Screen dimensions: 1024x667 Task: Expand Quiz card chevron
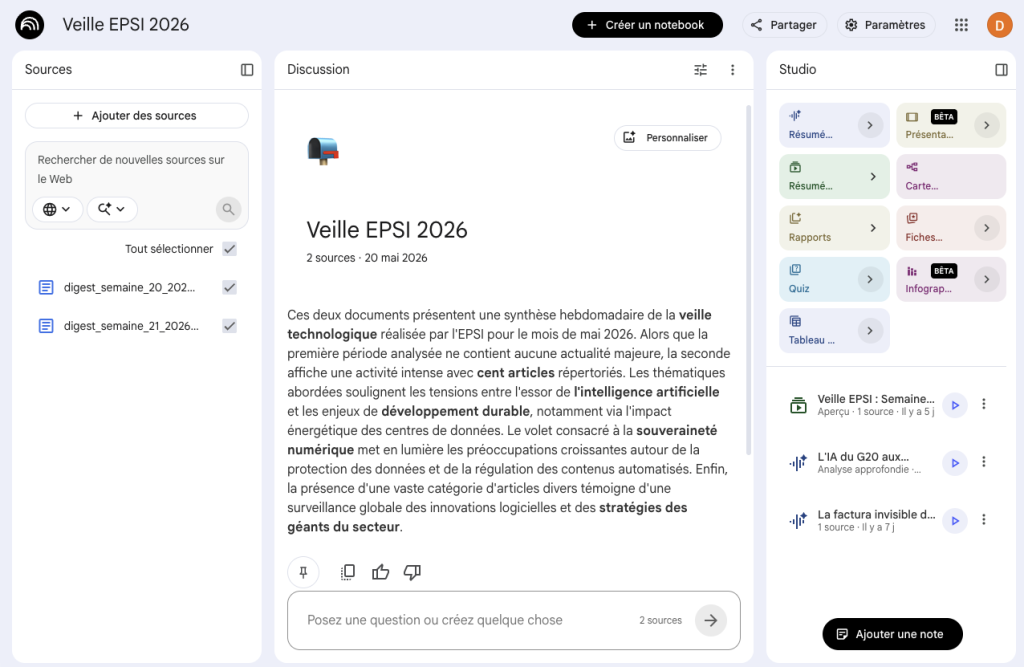pos(870,279)
